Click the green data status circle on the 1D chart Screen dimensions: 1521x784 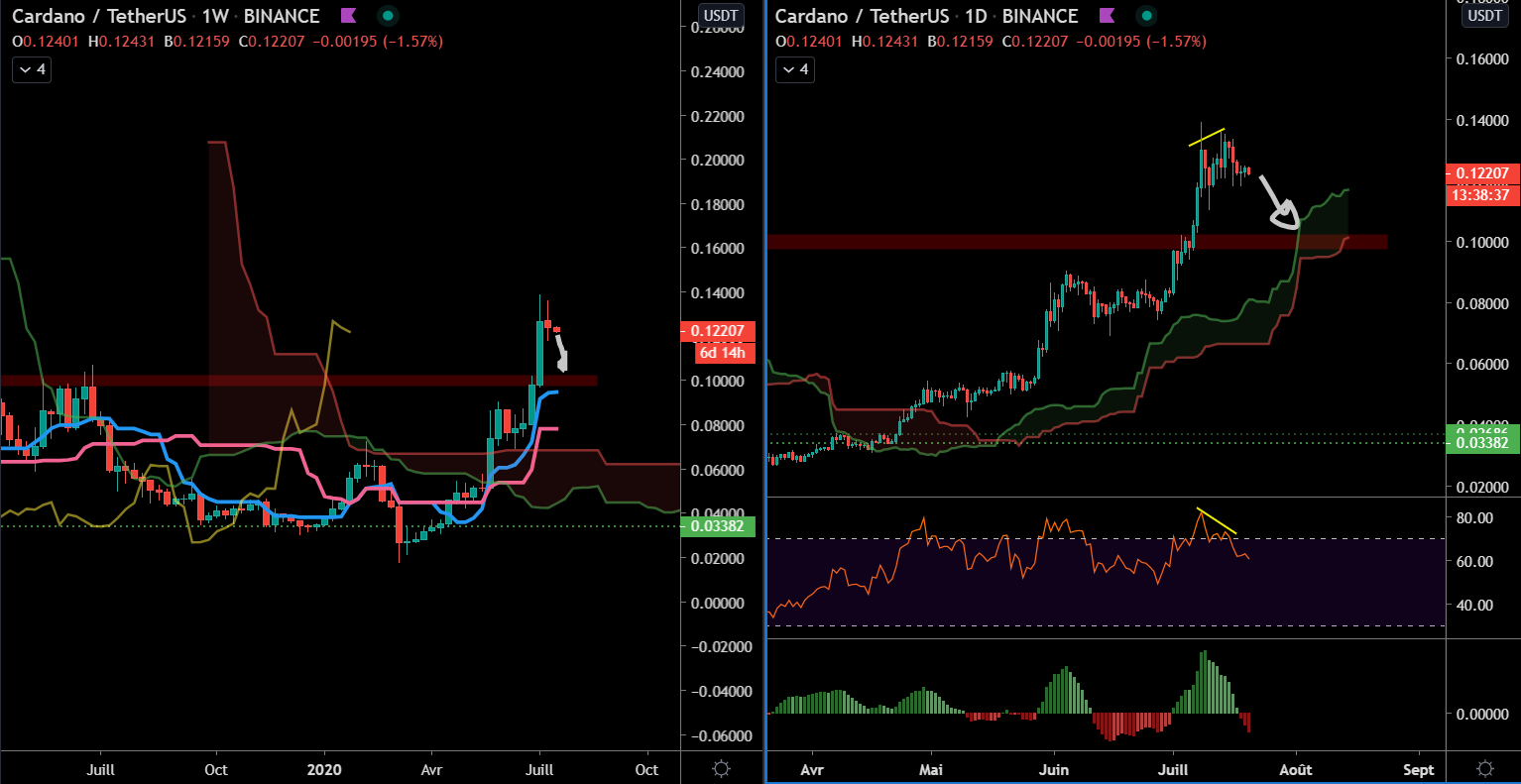1145,16
